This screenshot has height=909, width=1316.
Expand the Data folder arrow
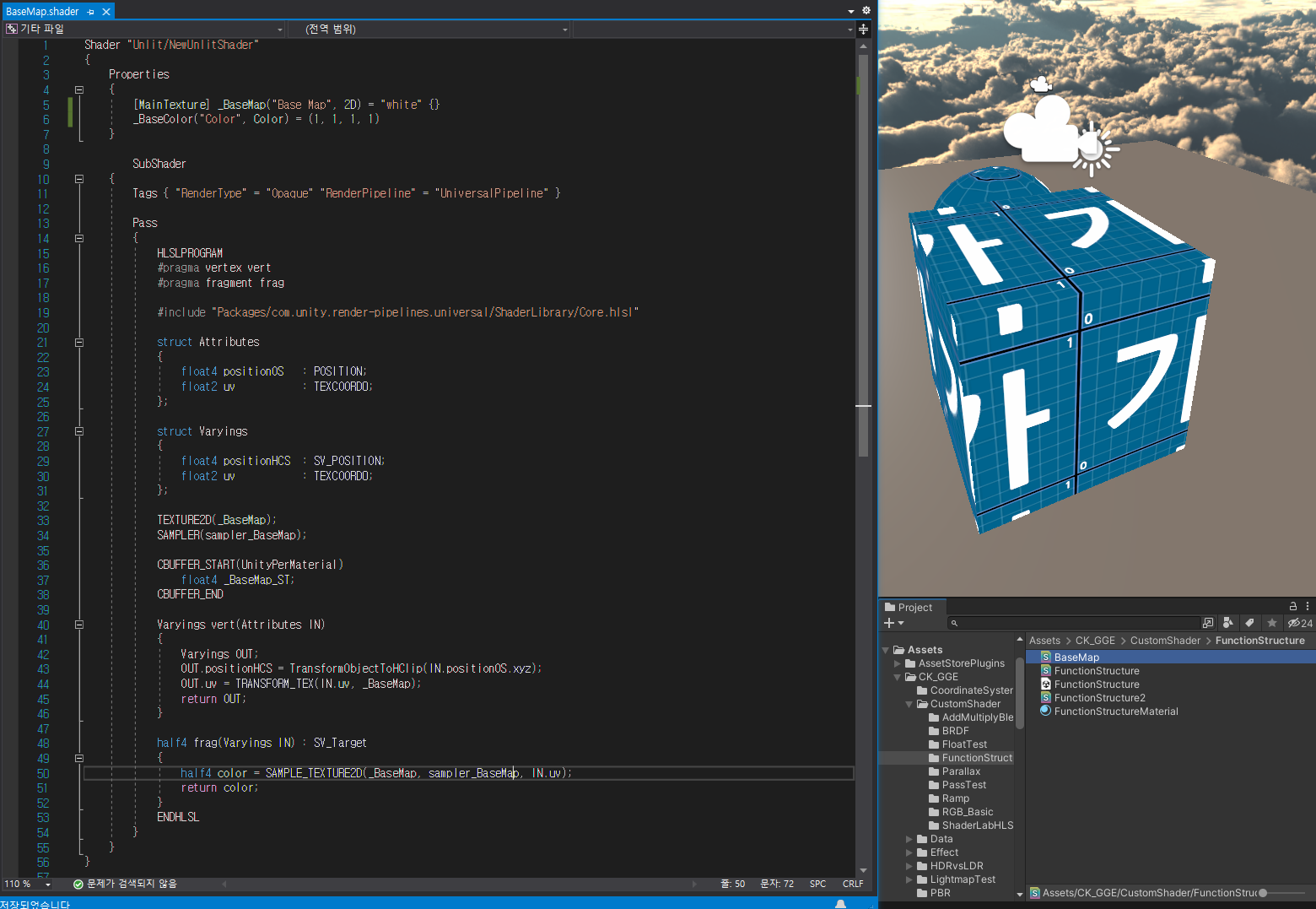909,839
